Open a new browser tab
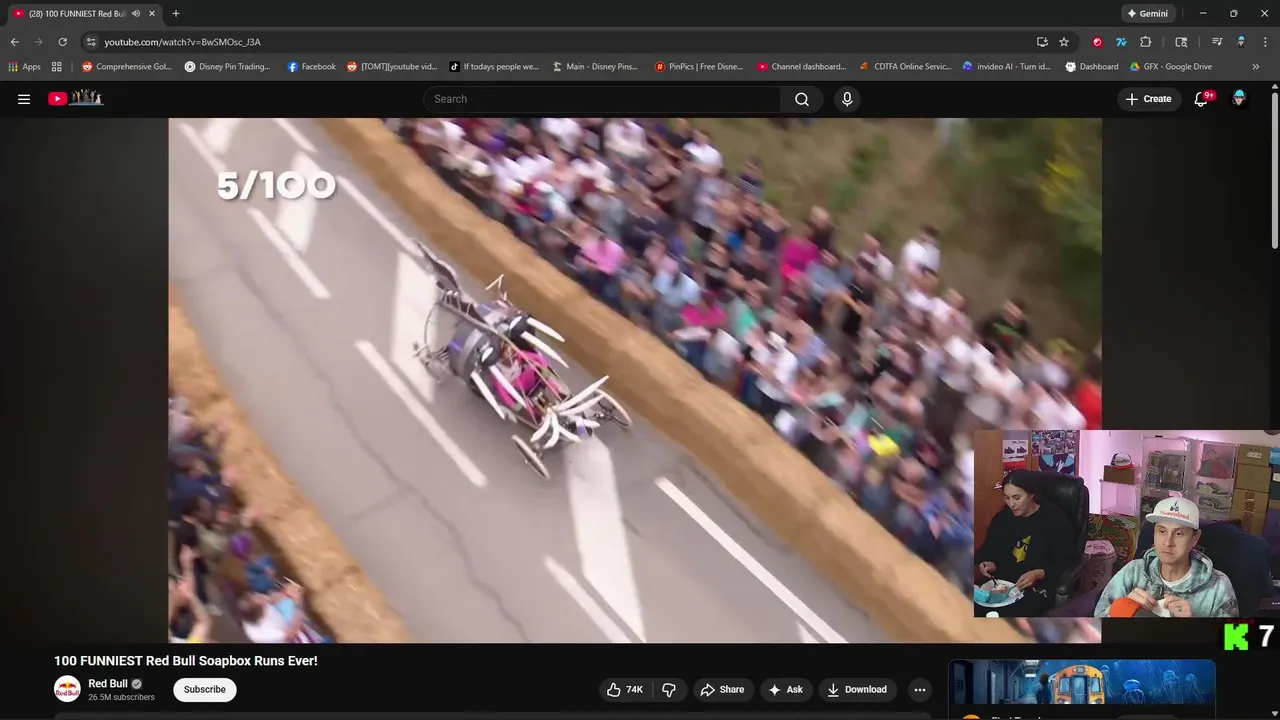 [176, 14]
